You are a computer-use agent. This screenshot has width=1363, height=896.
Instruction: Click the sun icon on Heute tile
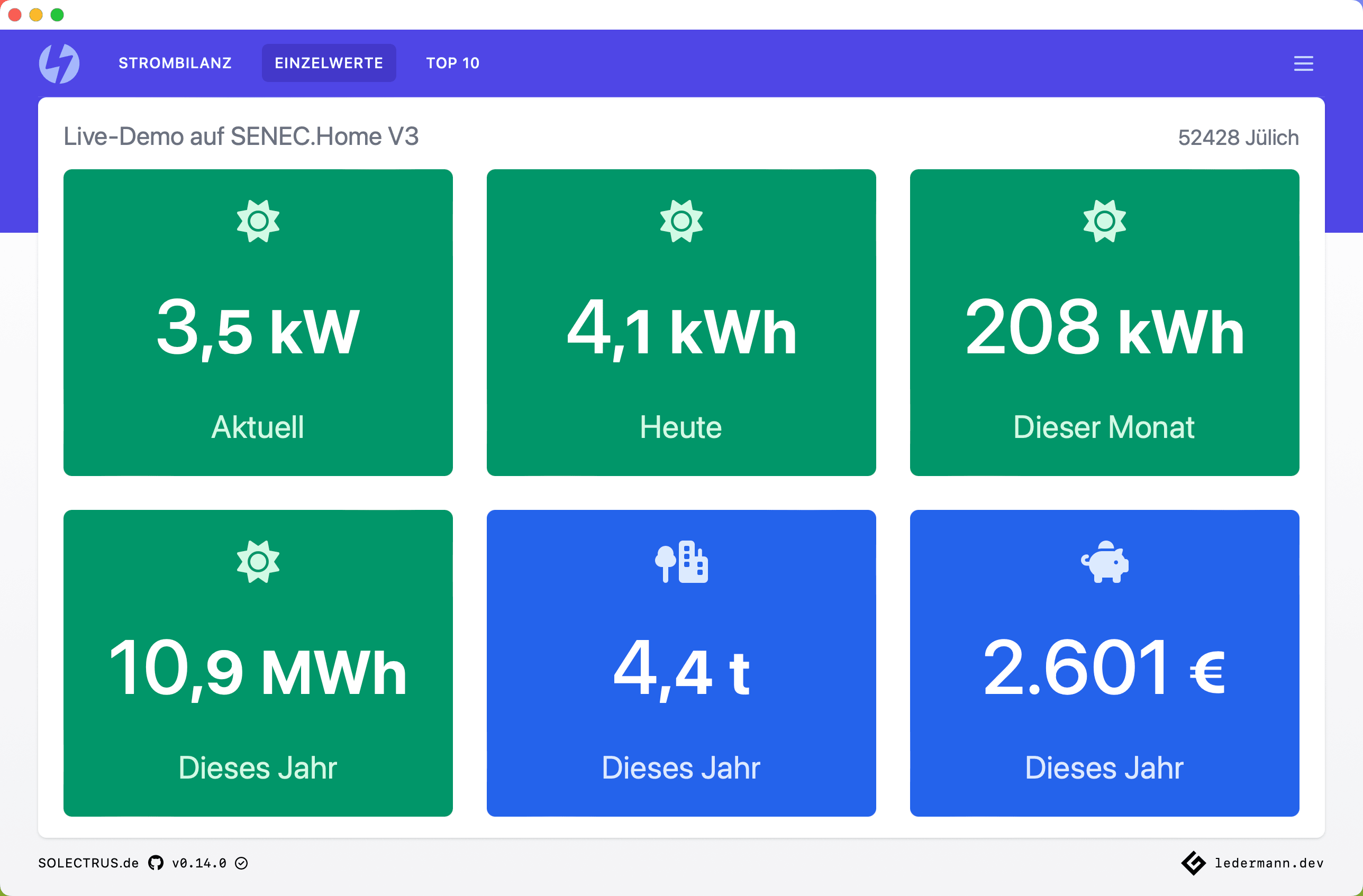pos(681,221)
